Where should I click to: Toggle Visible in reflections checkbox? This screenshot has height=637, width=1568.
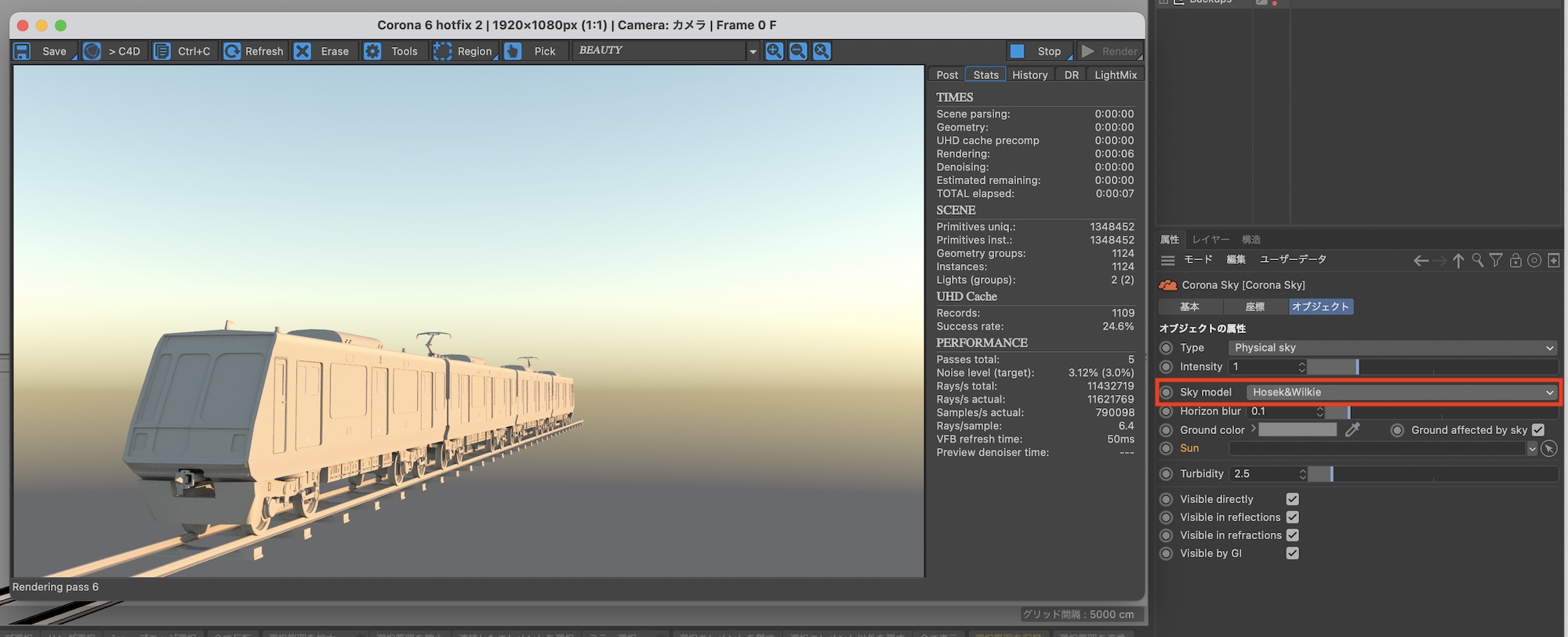[1293, 517]
